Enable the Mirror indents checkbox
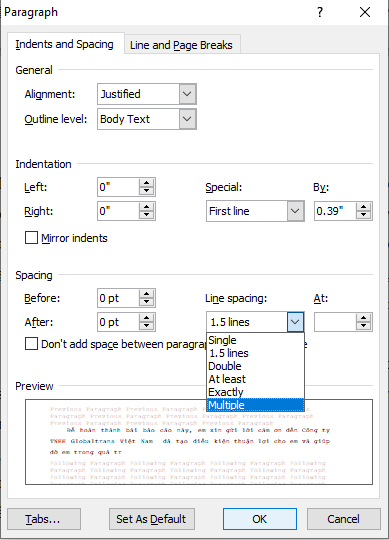The height and width of the screenshot is (540, 389). point(31,238)
